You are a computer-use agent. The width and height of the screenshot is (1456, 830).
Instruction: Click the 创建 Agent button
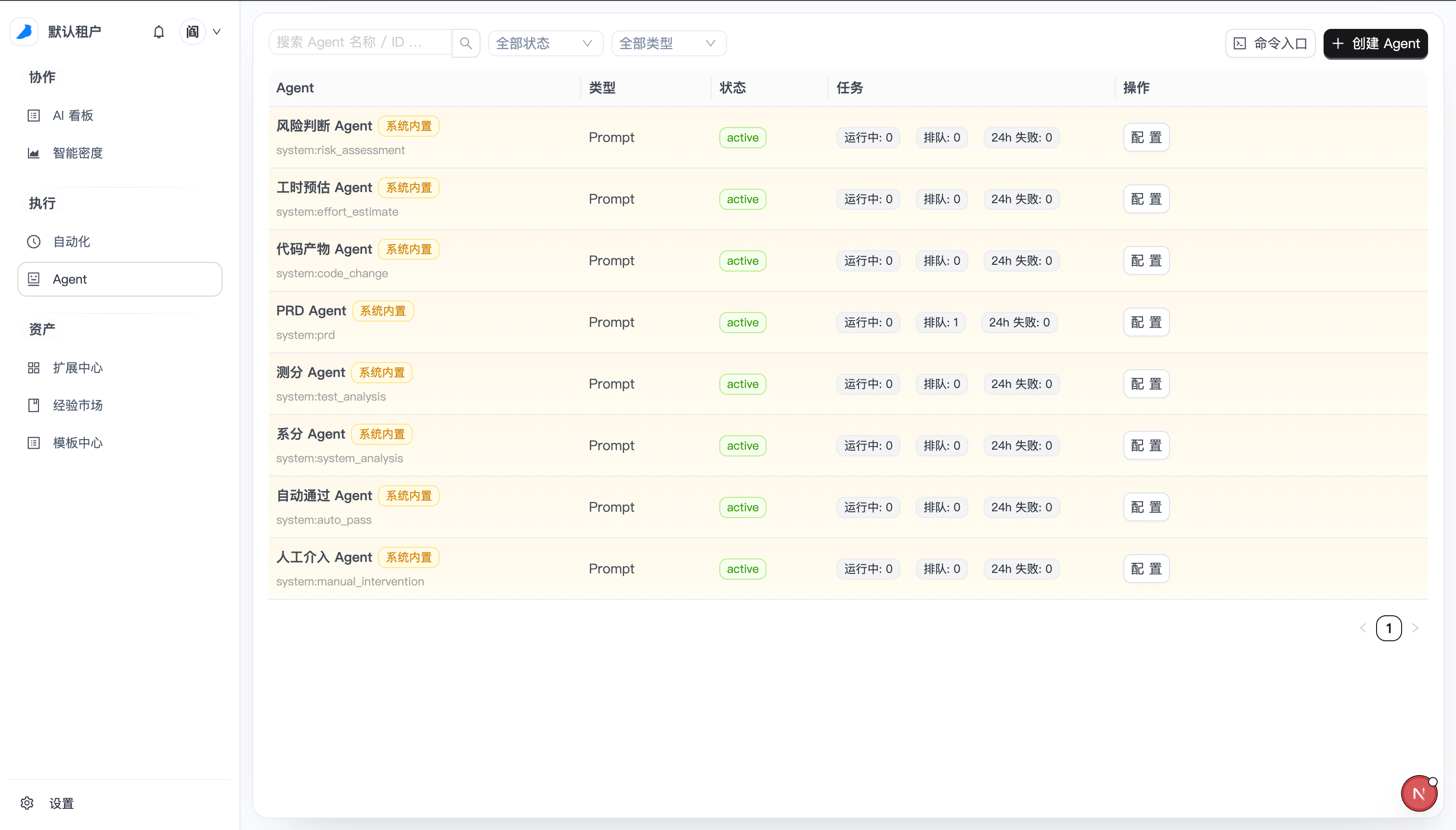[x=1375, y=43]
